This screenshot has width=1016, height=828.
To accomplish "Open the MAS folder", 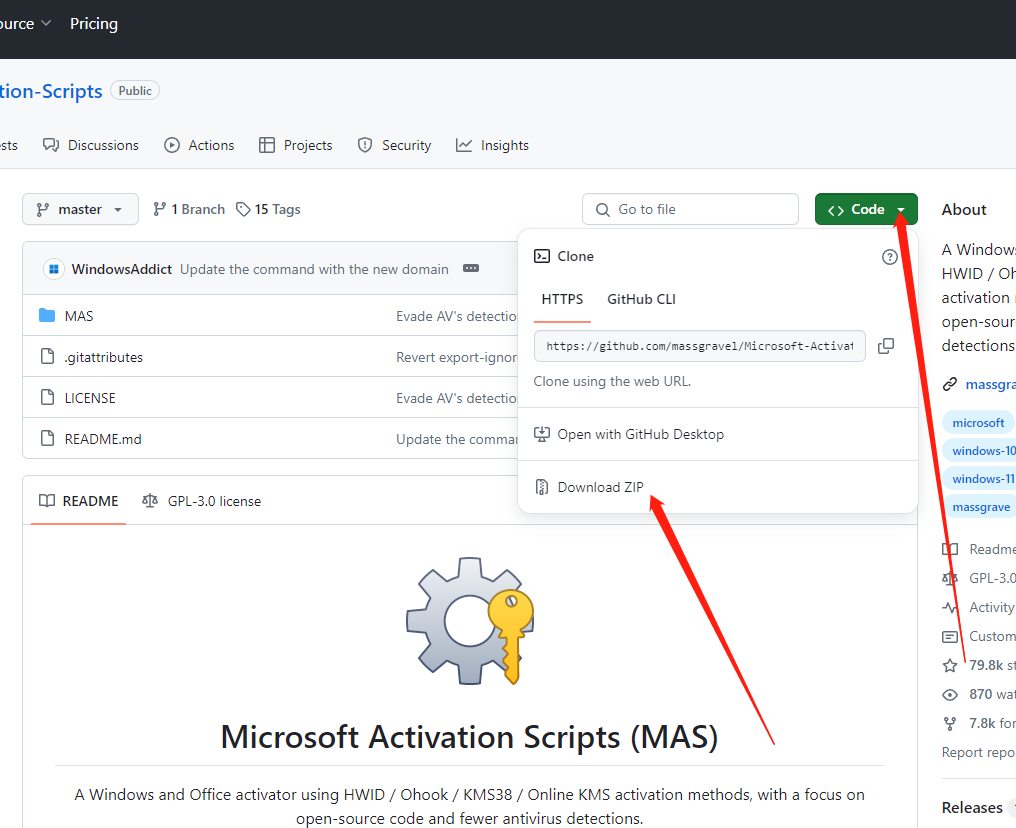I will click(79, 316).
